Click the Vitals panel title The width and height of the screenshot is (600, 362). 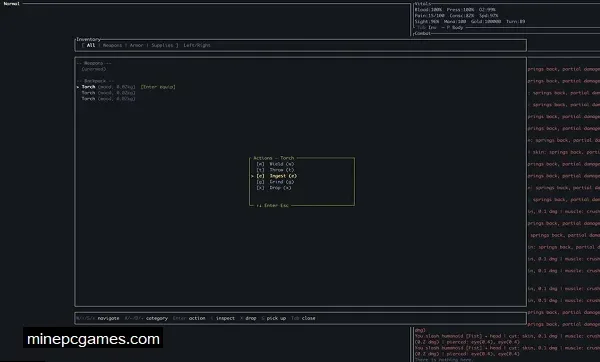pyautogui.click(x=423, y=3)
